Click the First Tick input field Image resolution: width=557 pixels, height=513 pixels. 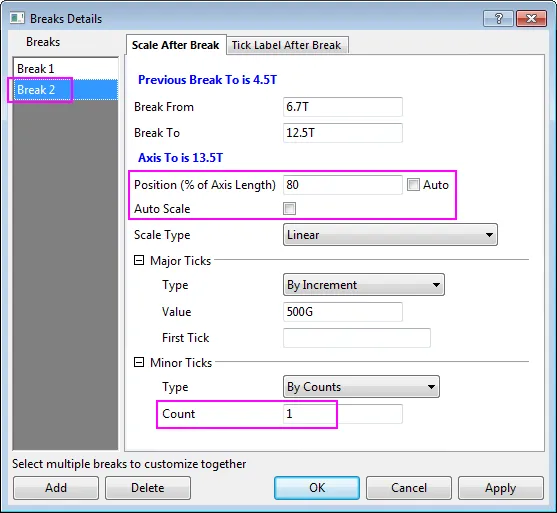click(x=357, y=338)
